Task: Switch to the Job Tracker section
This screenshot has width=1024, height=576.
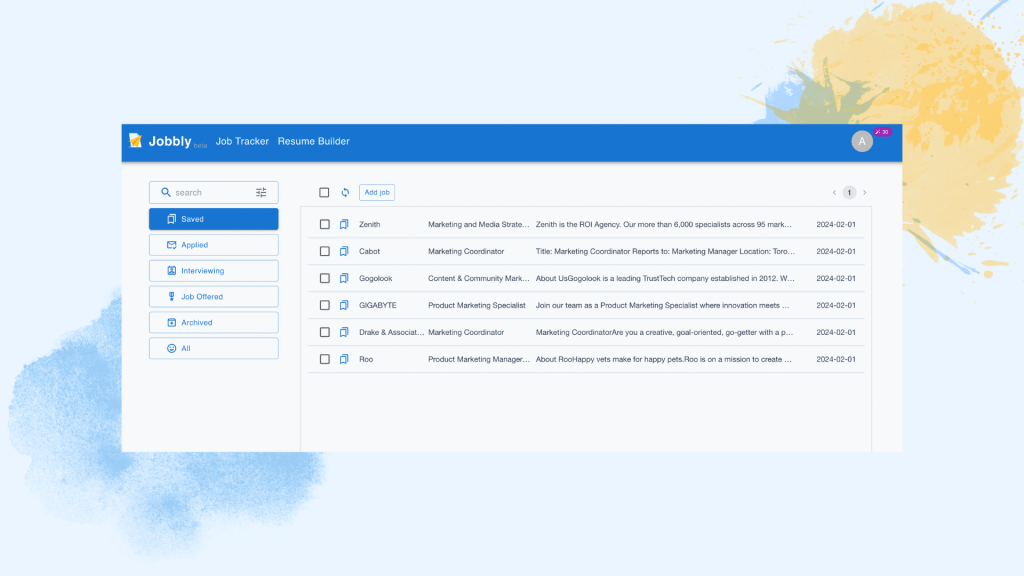Action: (x=242, y=141)
